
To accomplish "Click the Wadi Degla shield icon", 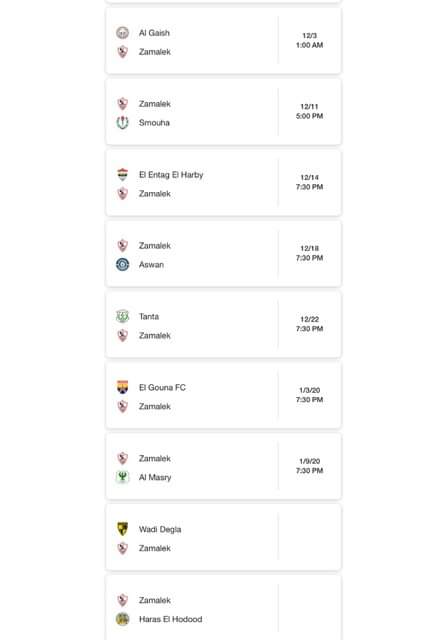I will 122,529.
